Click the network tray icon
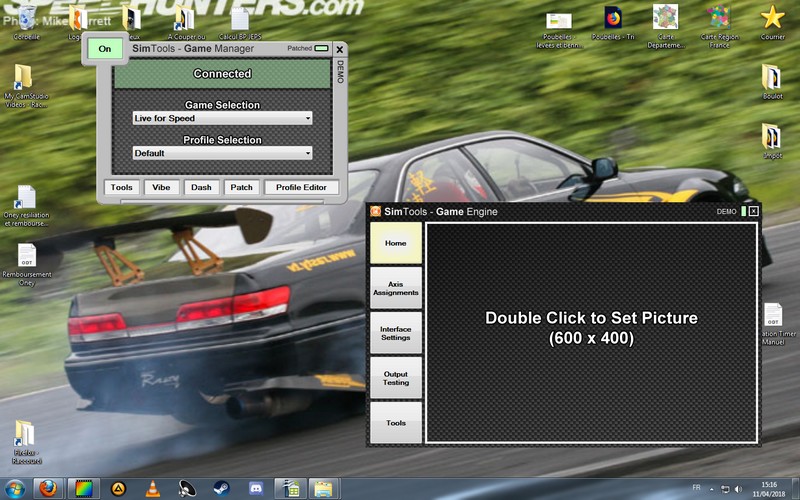This screenshot has width=800, height=500. pyautogui.click(x=725, y=489)
